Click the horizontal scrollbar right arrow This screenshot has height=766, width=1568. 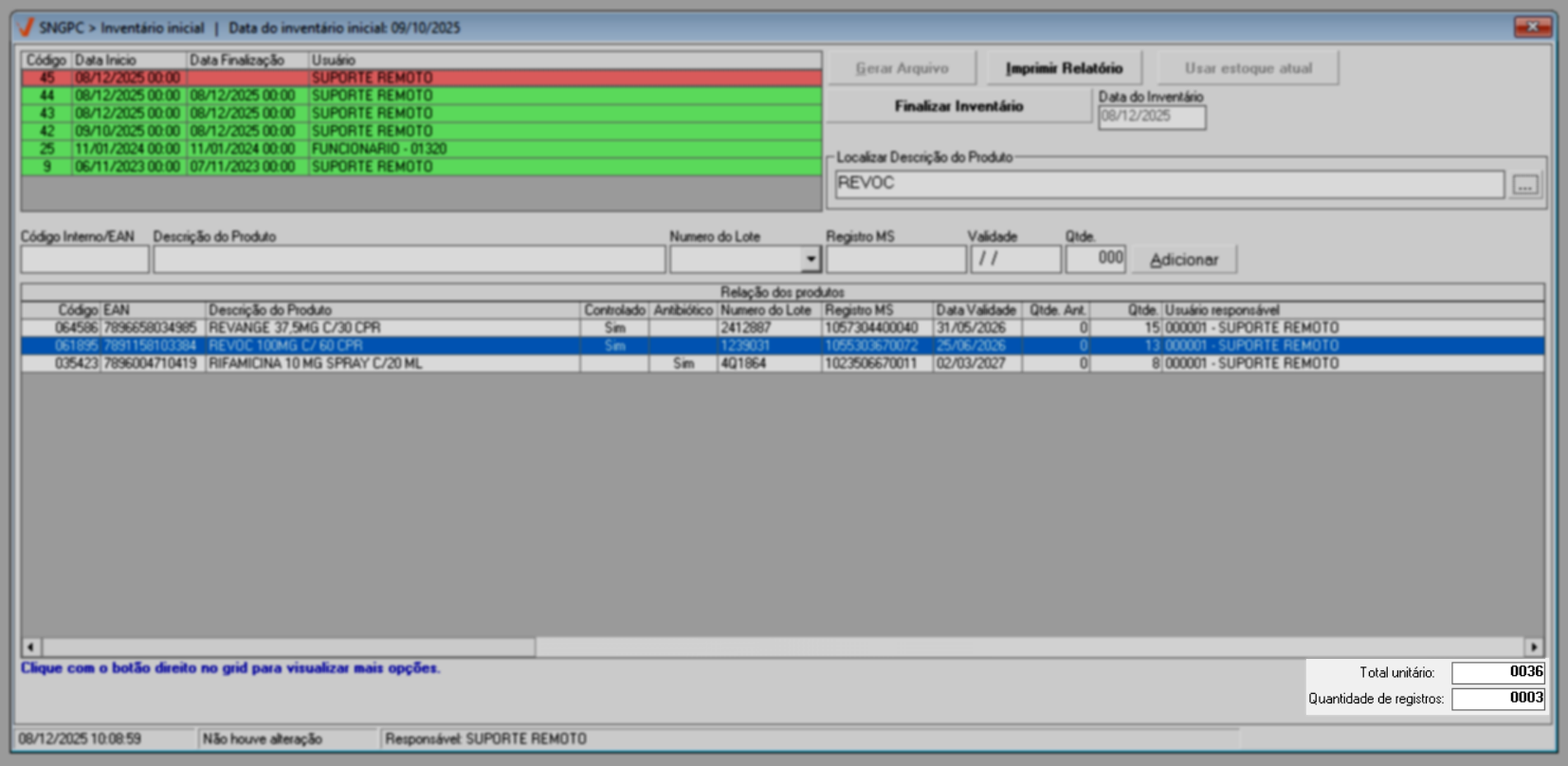(1533, 647)
